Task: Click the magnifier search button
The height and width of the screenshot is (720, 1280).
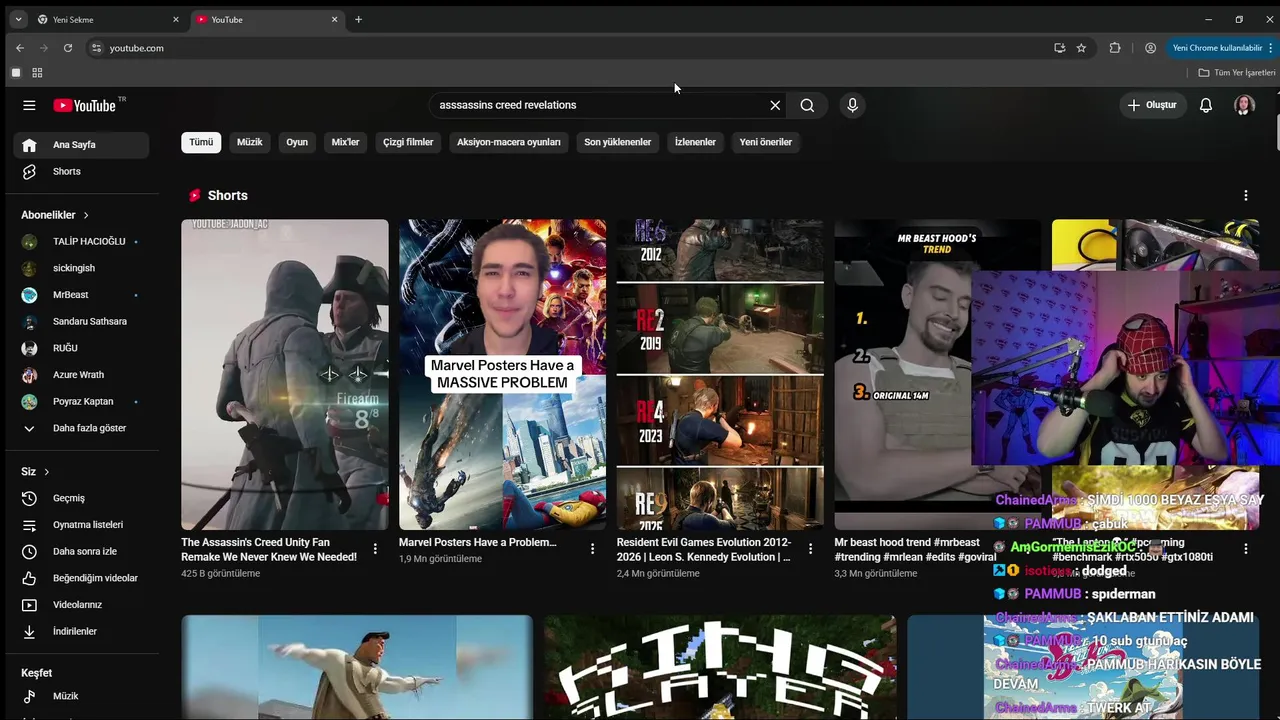Action: [807, 105]
